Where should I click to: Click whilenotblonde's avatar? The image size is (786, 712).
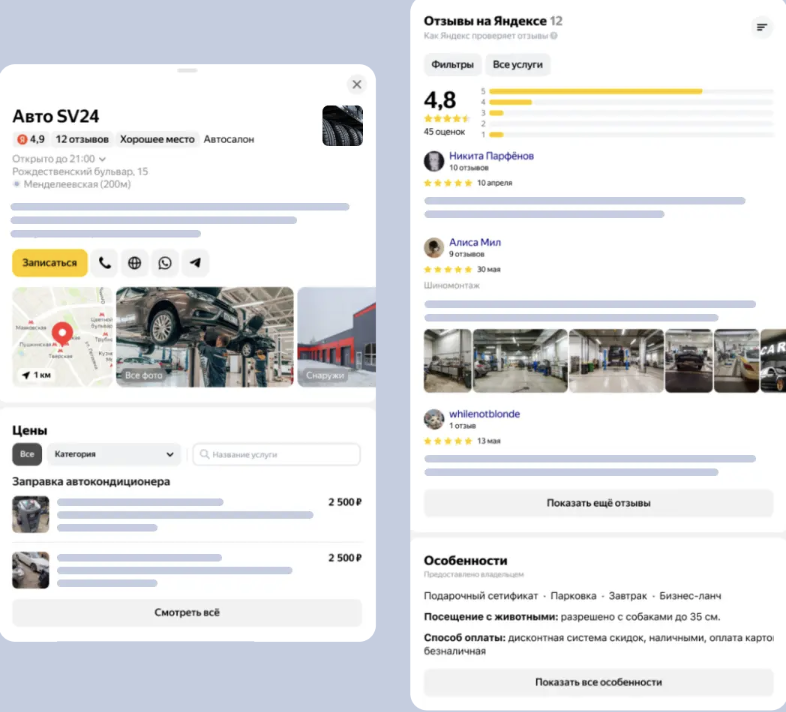click(x=434, y=419)
